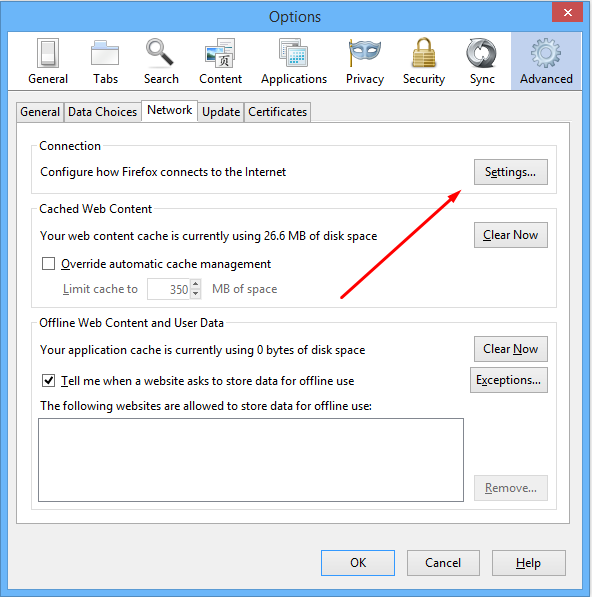Click the 'Connection' group label
Viewport: 592px width, 597px height.
tap(70, 146)
